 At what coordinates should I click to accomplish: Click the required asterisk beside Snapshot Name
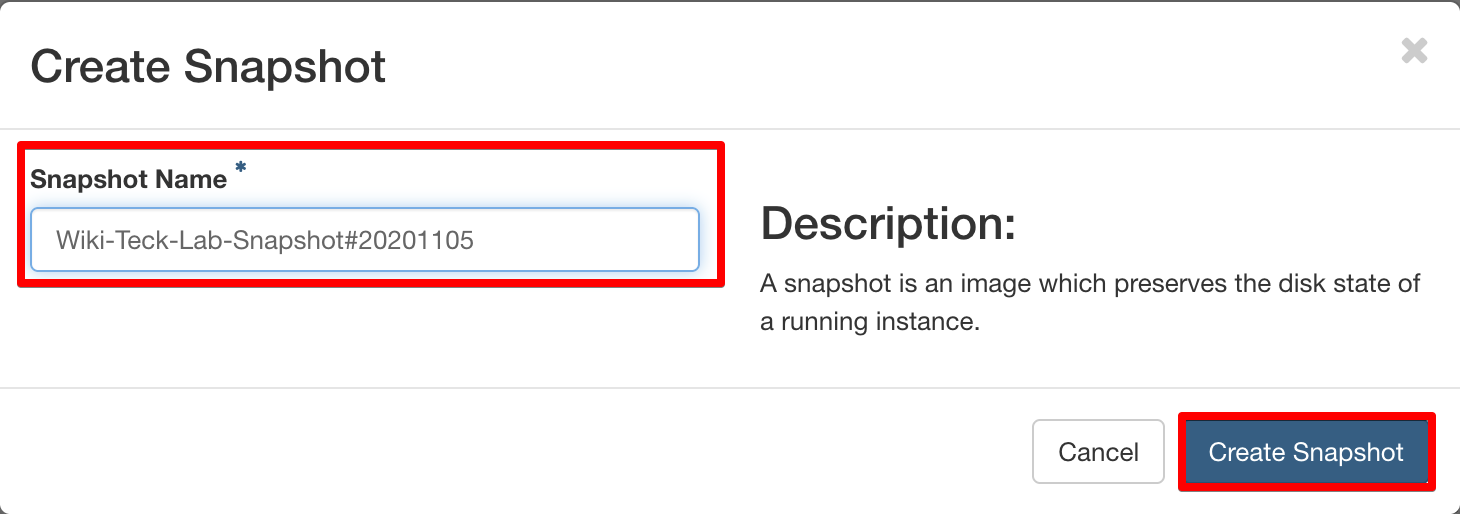240,172
